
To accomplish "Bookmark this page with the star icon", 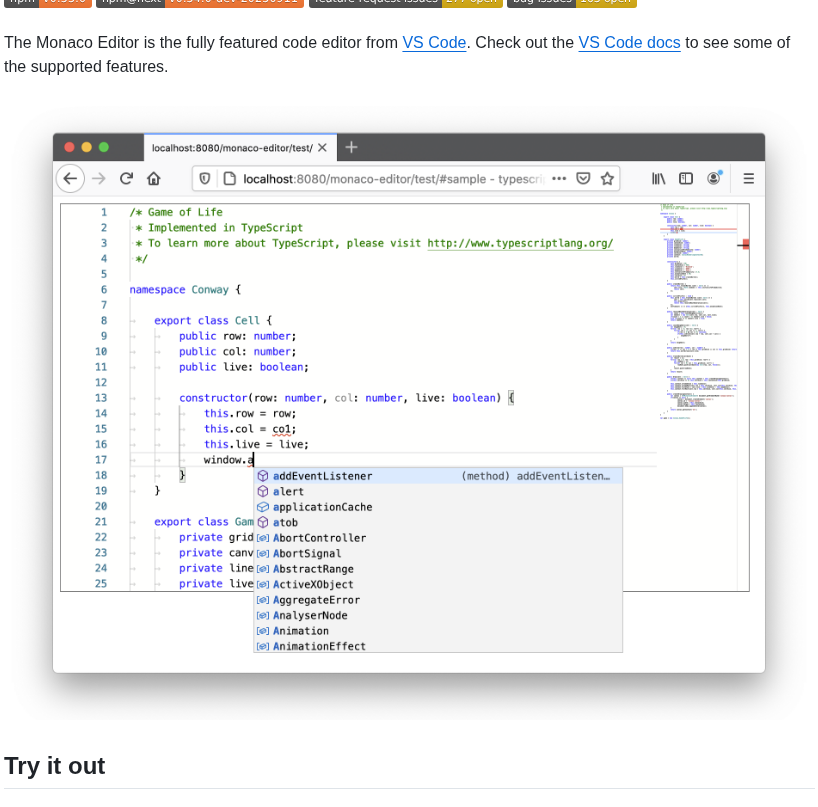I will click(x=607, y=179).
